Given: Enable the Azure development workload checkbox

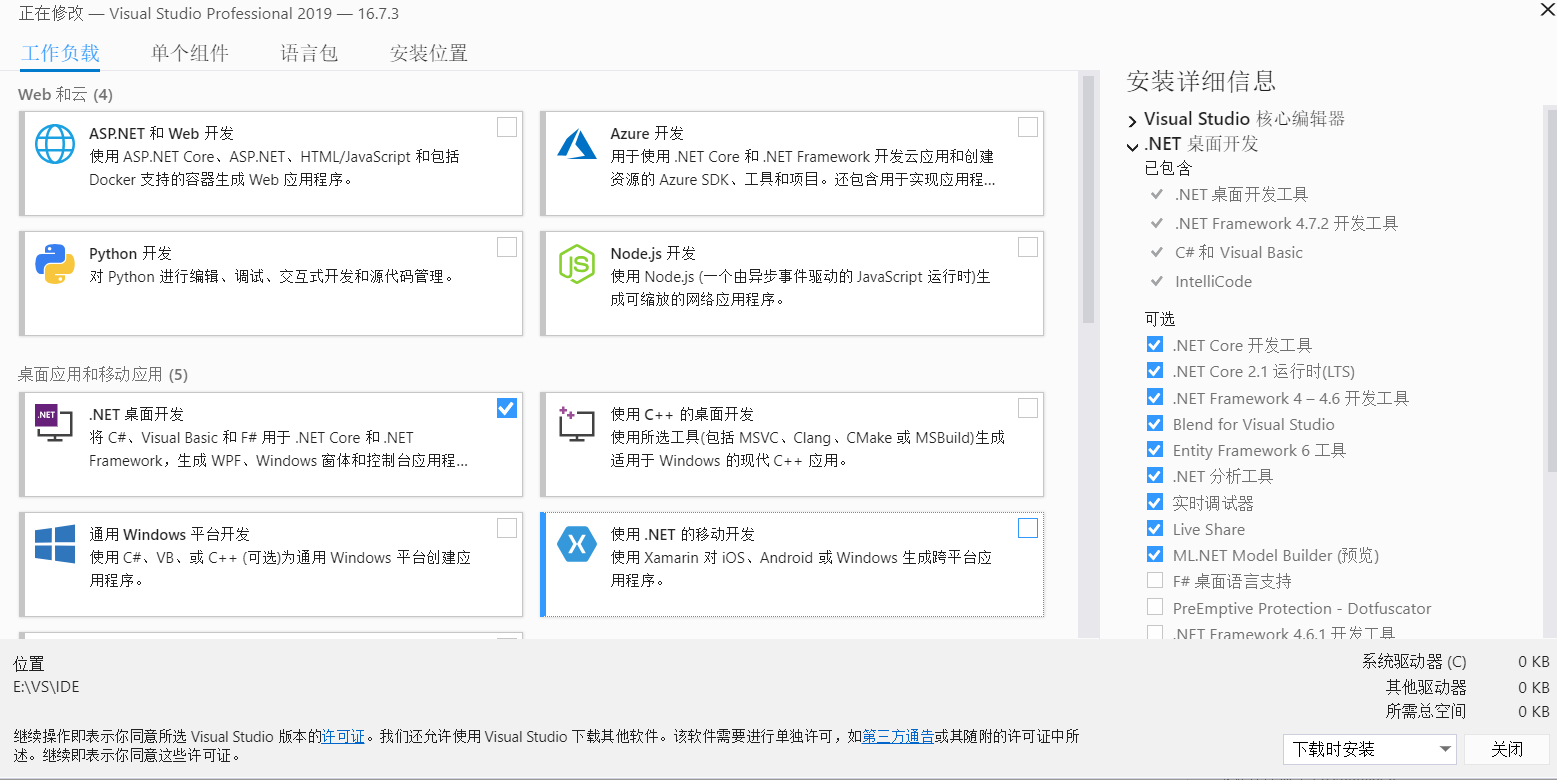Looking at the screenshot, I should tap(1028, 127).
